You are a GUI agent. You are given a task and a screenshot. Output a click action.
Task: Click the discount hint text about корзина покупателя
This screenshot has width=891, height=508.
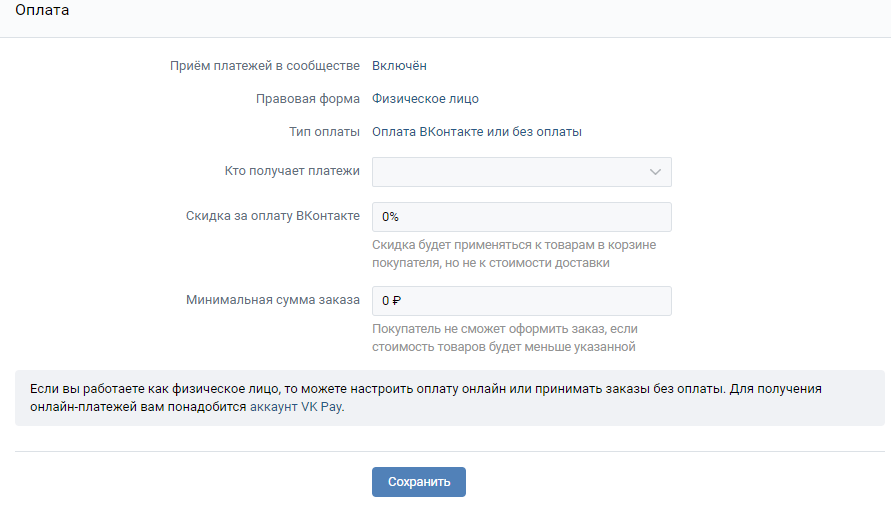tap(513, 254)
